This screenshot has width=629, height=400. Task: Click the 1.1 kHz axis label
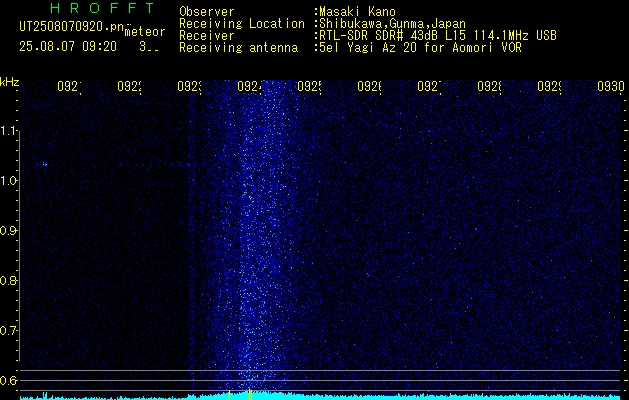(8, 131)
